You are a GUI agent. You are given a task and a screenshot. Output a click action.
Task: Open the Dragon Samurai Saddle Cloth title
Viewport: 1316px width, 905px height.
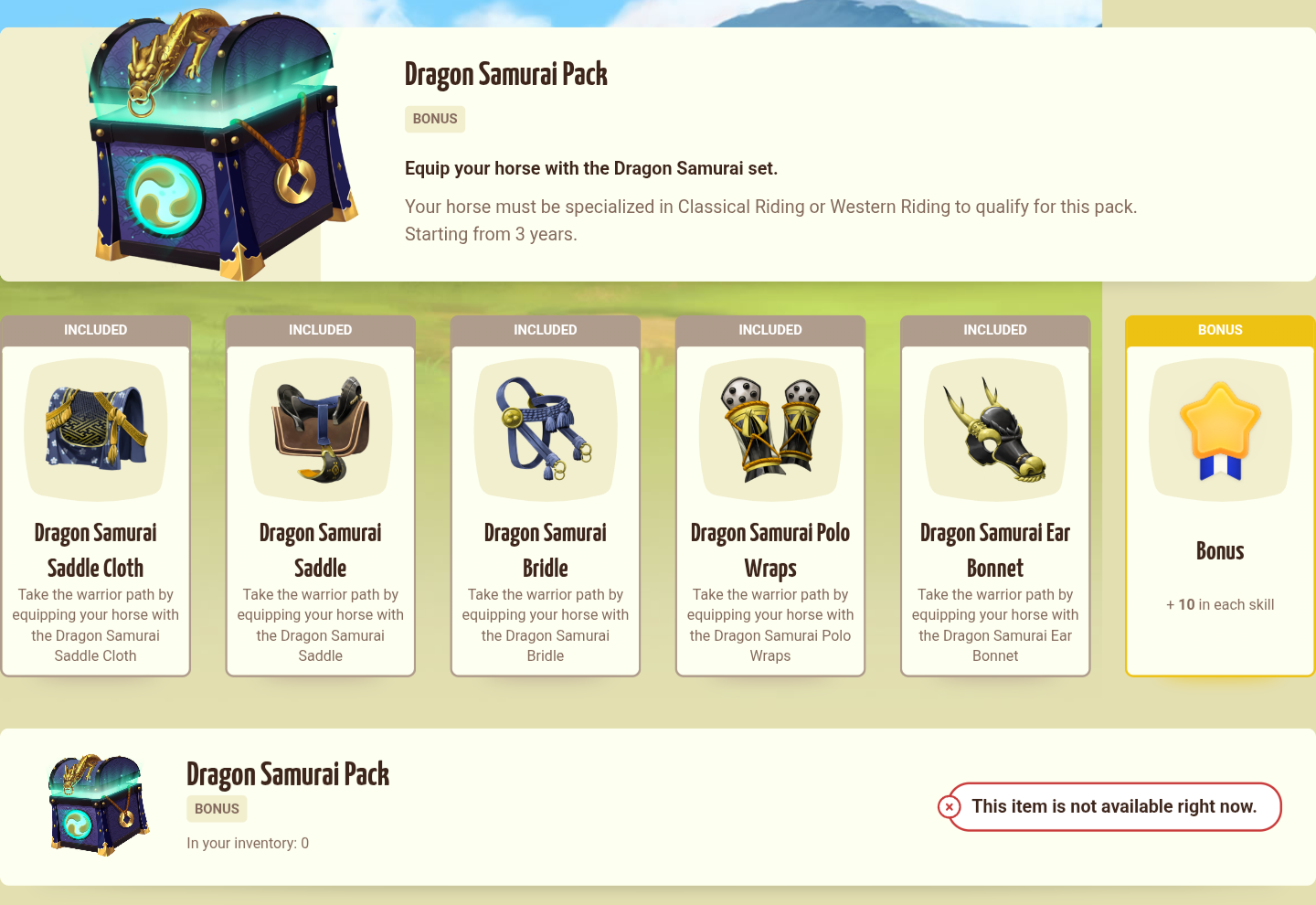pyautogui.click(x=96, y=550)
